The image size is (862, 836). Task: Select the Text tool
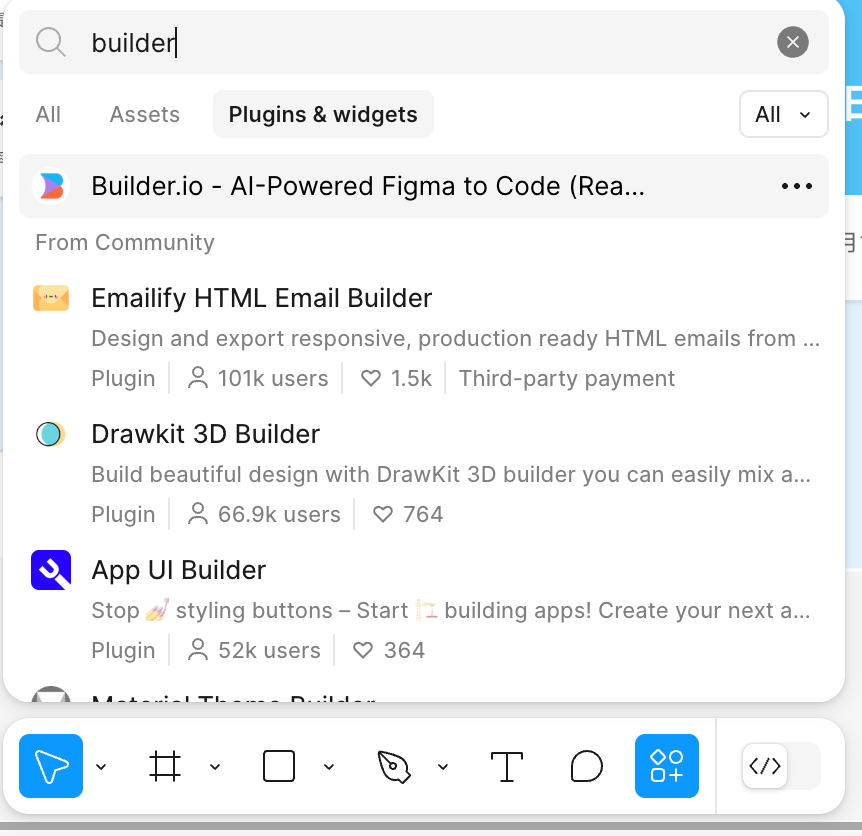(506, 766)
